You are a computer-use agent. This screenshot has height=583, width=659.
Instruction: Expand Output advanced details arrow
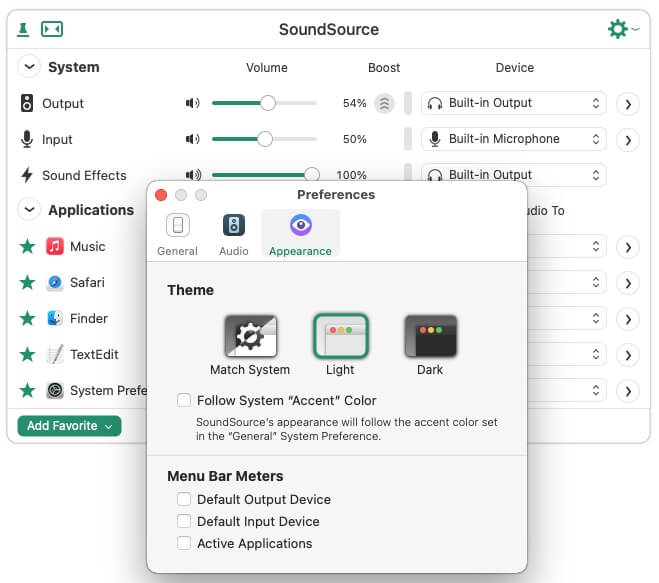click(627, 104)
